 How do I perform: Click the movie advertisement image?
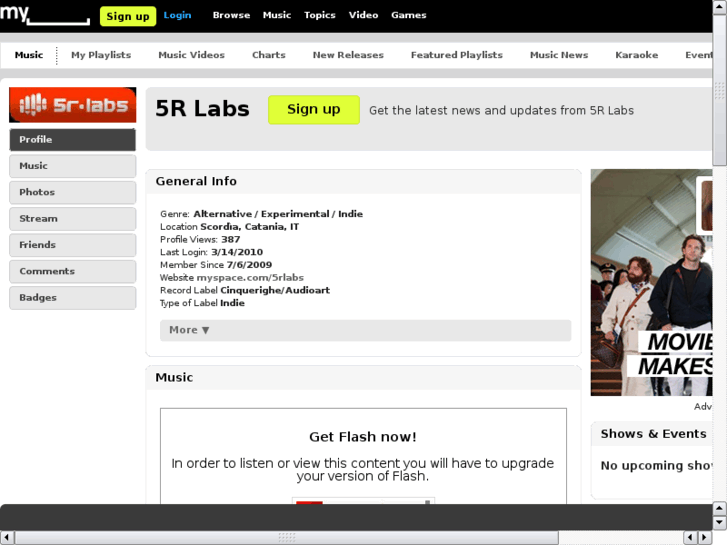coord(651,282)
